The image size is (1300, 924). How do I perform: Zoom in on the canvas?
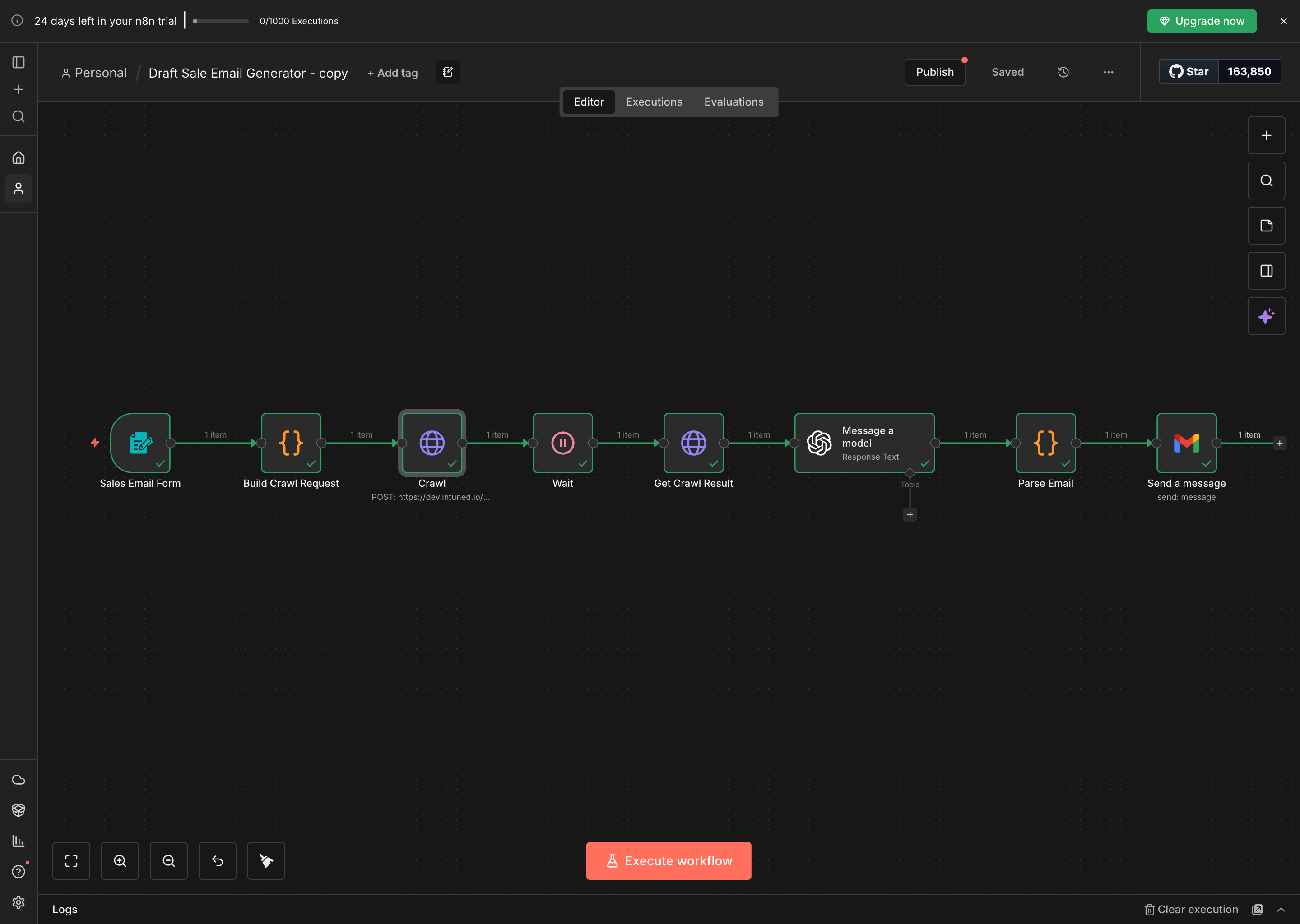[x=120, y=860]
